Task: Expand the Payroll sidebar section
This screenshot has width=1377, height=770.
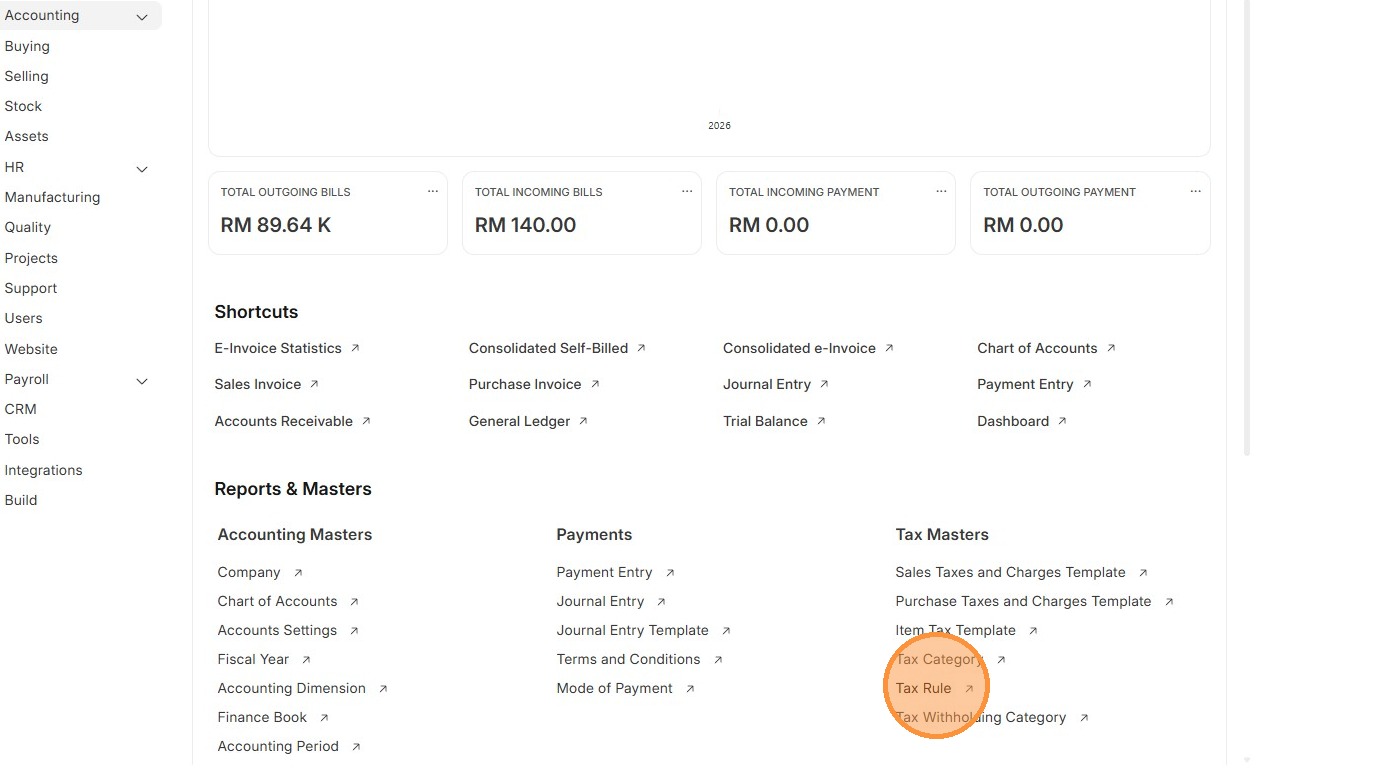Action: (142, 381)
